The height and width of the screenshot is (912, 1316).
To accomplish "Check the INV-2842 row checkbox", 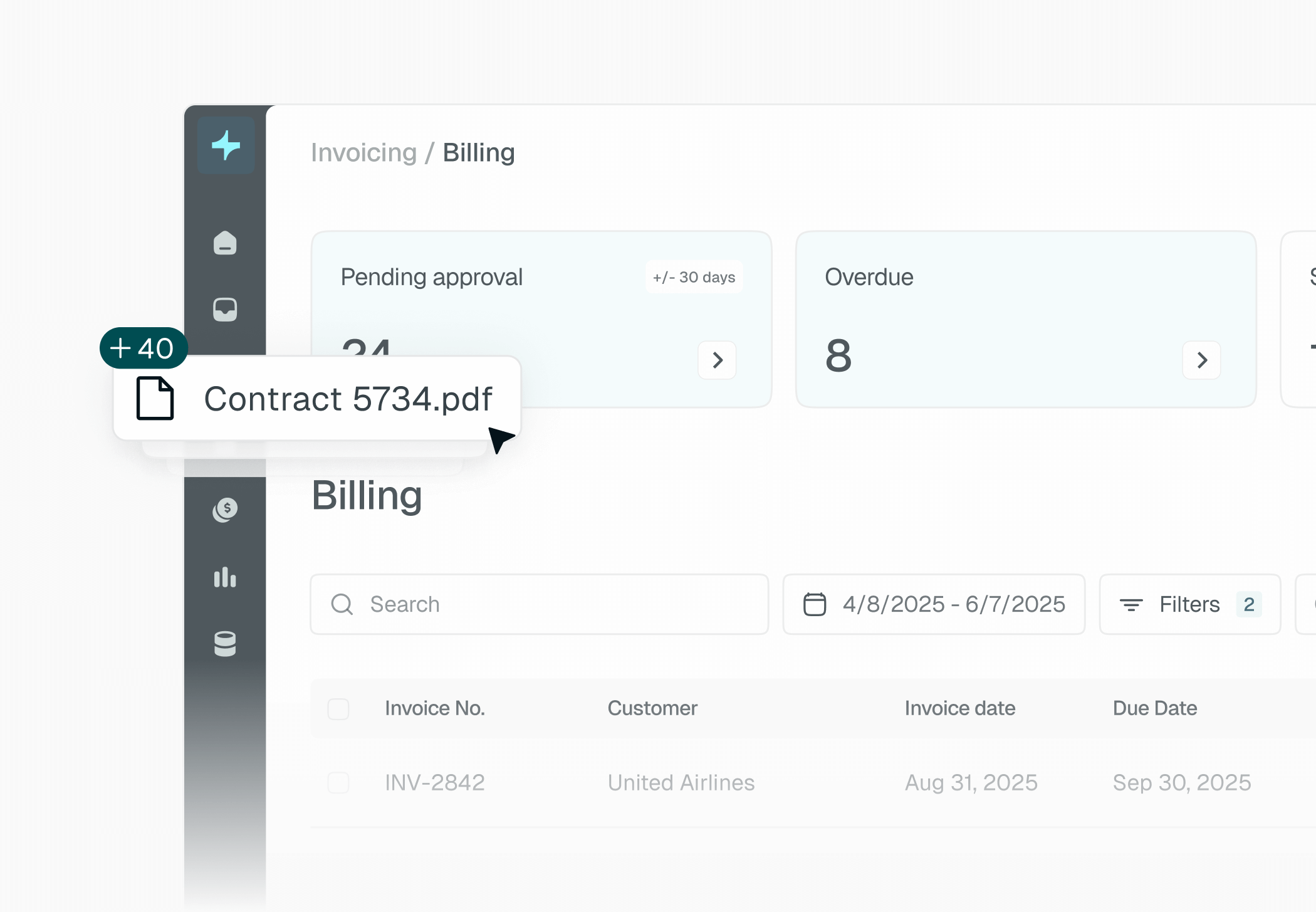I will click(338, 782).
